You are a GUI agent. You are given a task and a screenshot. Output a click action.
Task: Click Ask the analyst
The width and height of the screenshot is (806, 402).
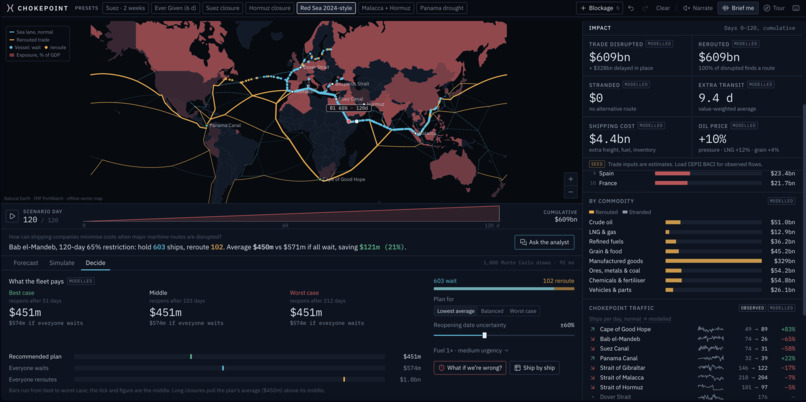point(544,242)
